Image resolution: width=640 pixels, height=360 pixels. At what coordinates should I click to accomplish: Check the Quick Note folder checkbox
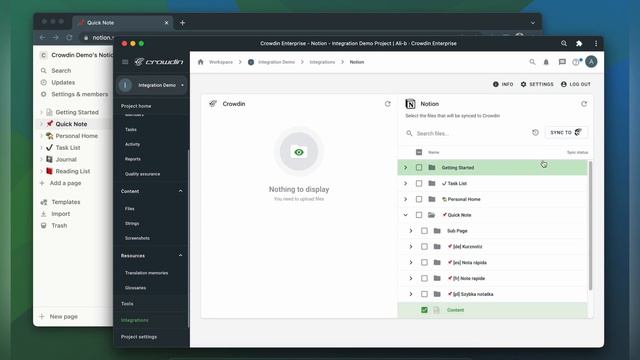click(419, 215)
